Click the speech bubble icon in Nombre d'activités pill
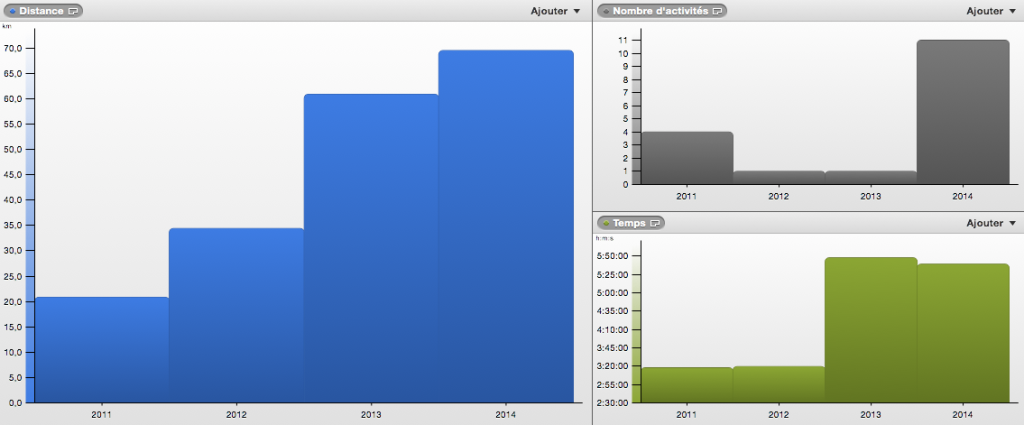This screenshot has height=425, width=1024. [718, 11]
